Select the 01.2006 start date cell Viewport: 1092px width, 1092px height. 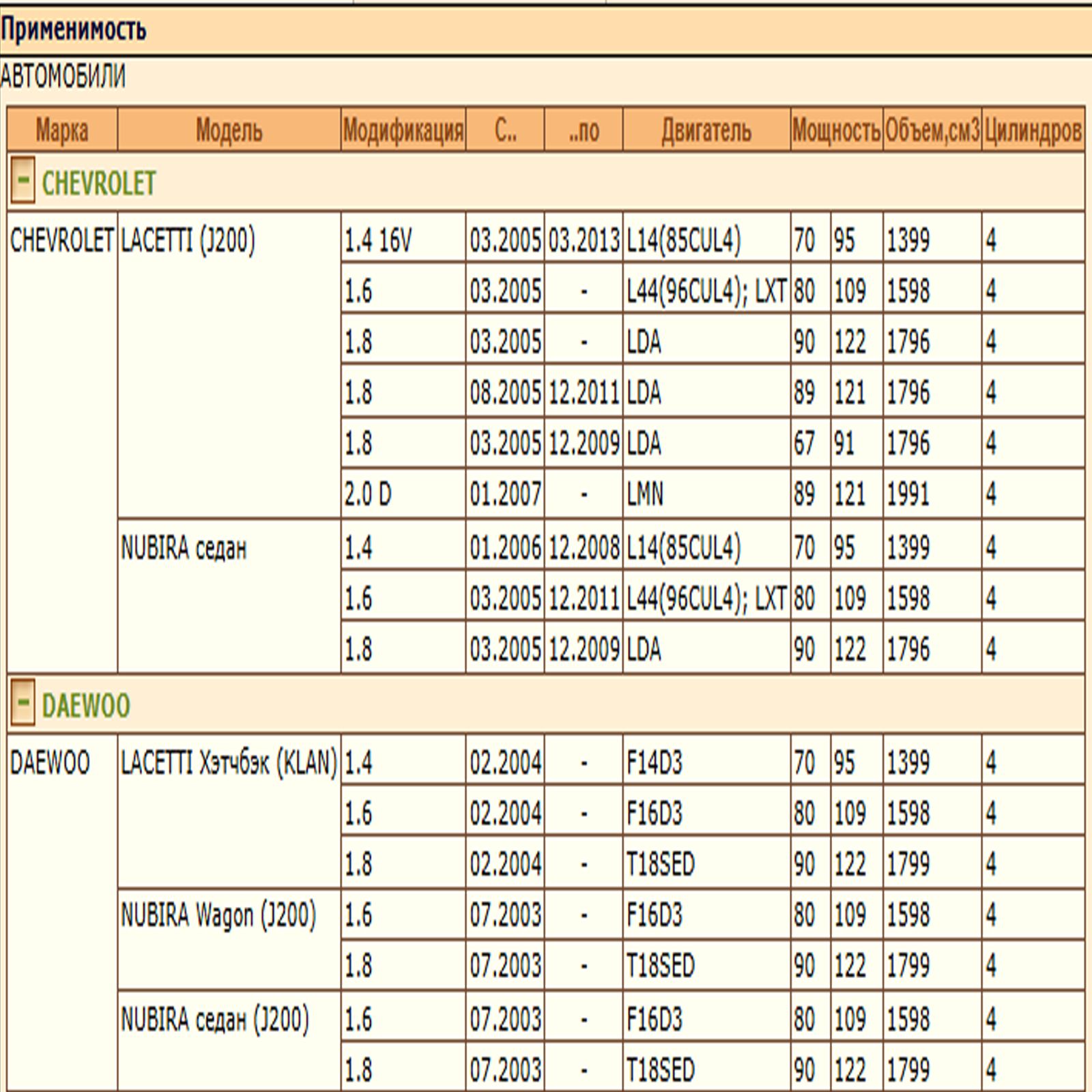(505, 545)
